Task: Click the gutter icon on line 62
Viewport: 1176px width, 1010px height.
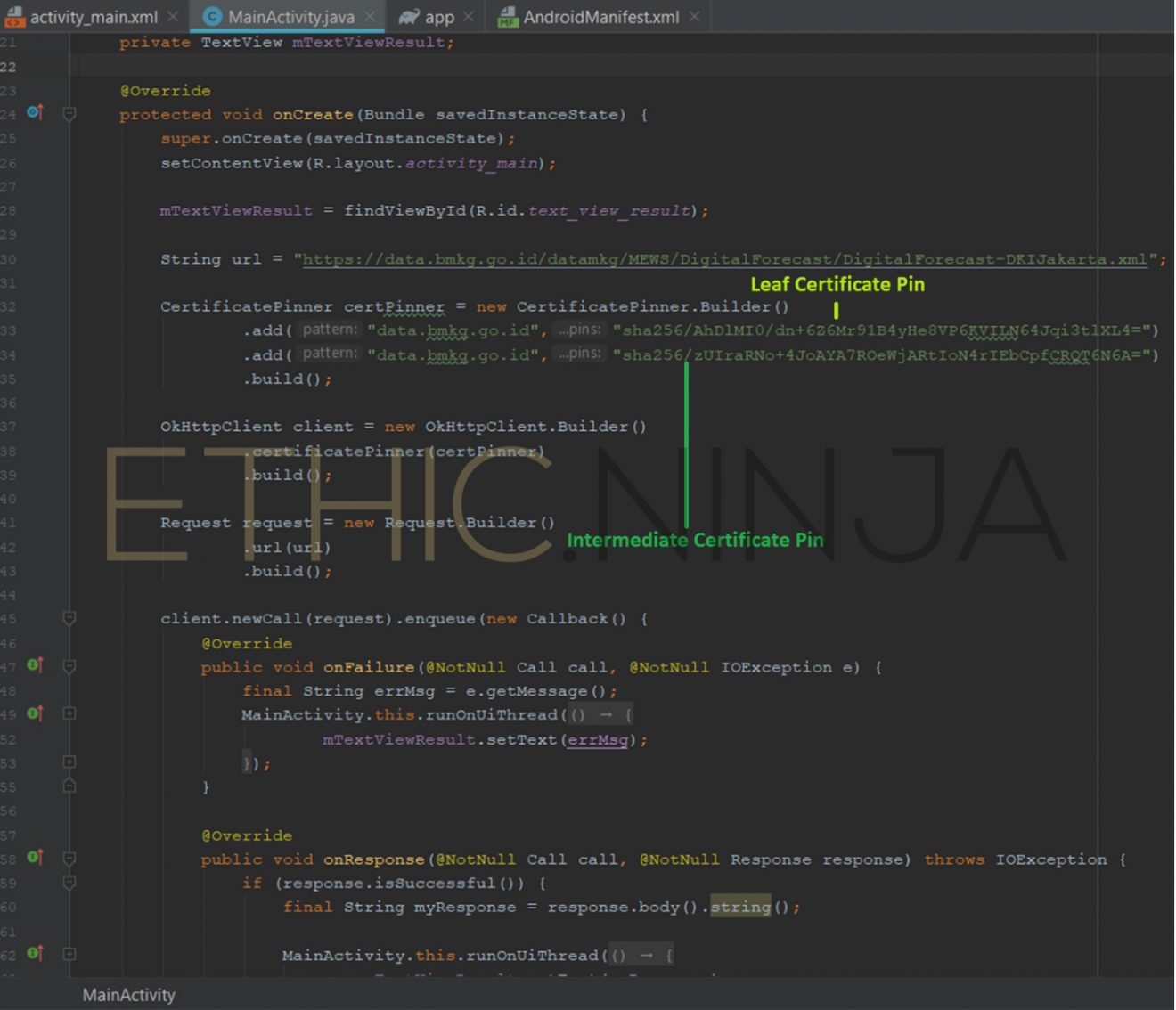Action: pos(35,954)
